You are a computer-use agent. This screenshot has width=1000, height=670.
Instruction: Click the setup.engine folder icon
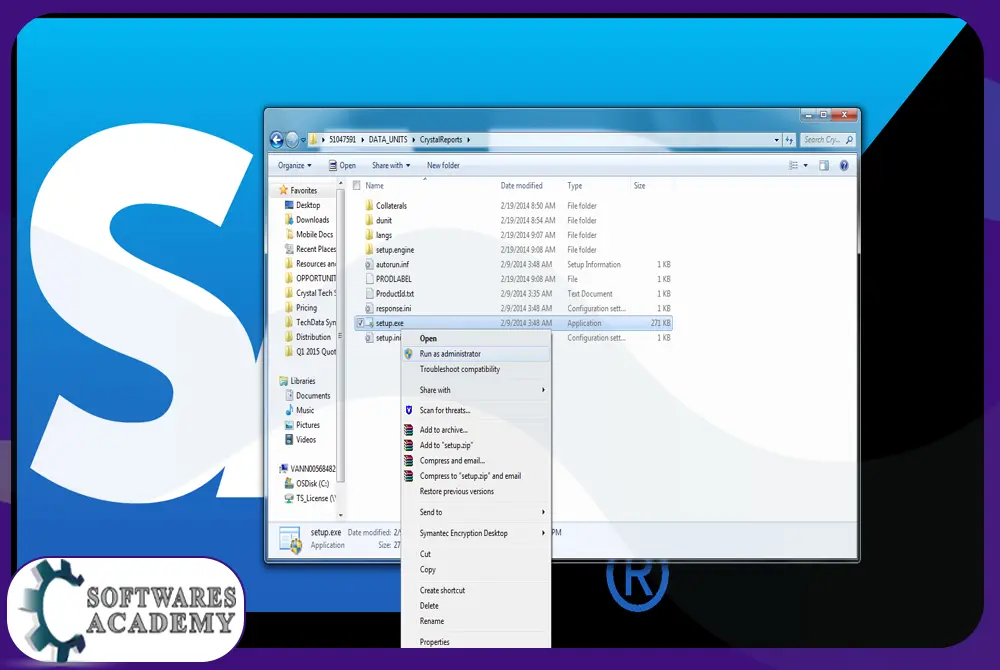coord(369,249)
